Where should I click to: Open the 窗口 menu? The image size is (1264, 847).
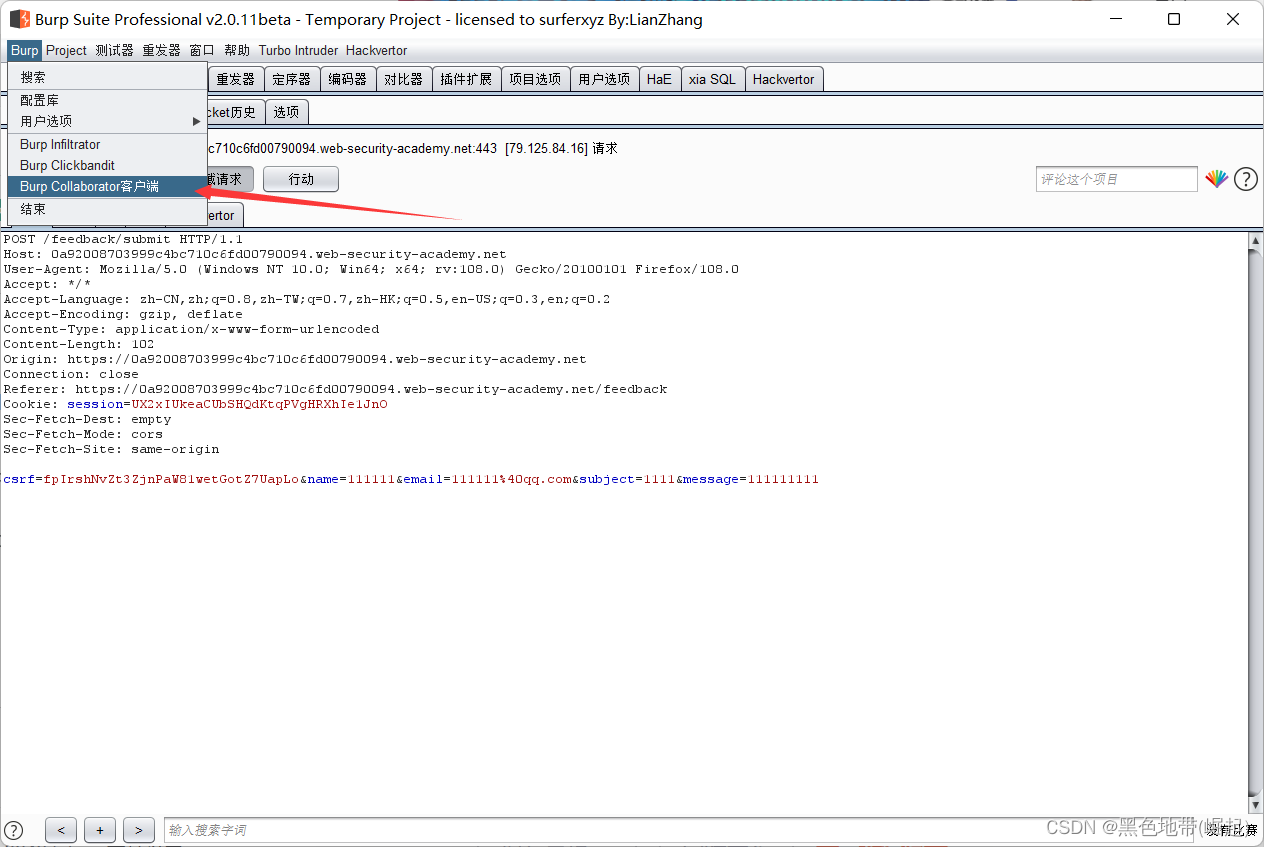(202, 50)
